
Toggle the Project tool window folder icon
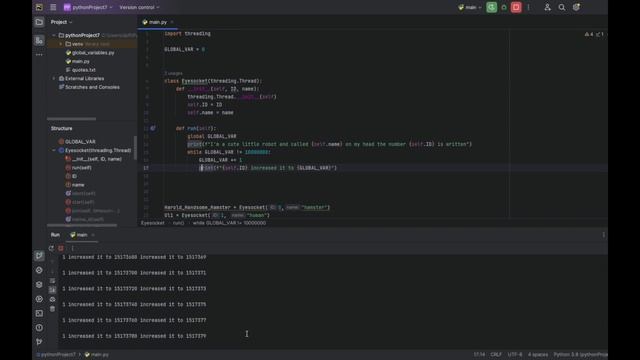point(39,22)
